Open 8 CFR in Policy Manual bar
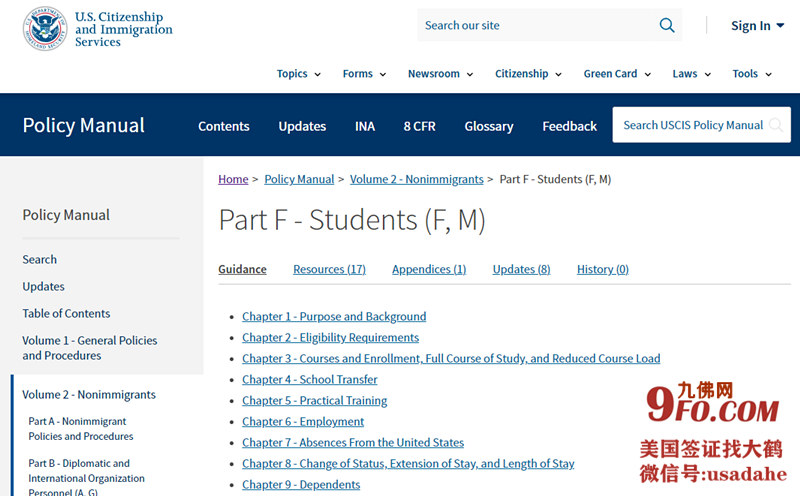 point(419,126)
